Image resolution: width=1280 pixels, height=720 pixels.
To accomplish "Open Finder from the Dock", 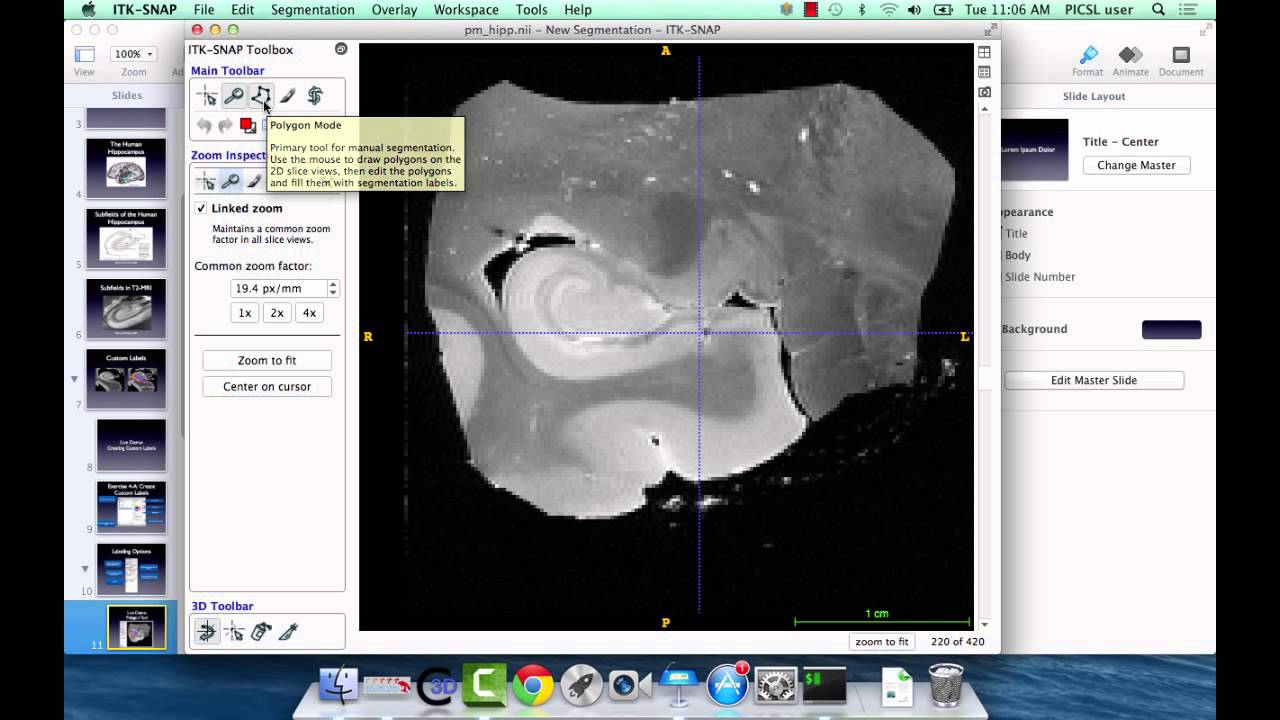I will (339, 685).
